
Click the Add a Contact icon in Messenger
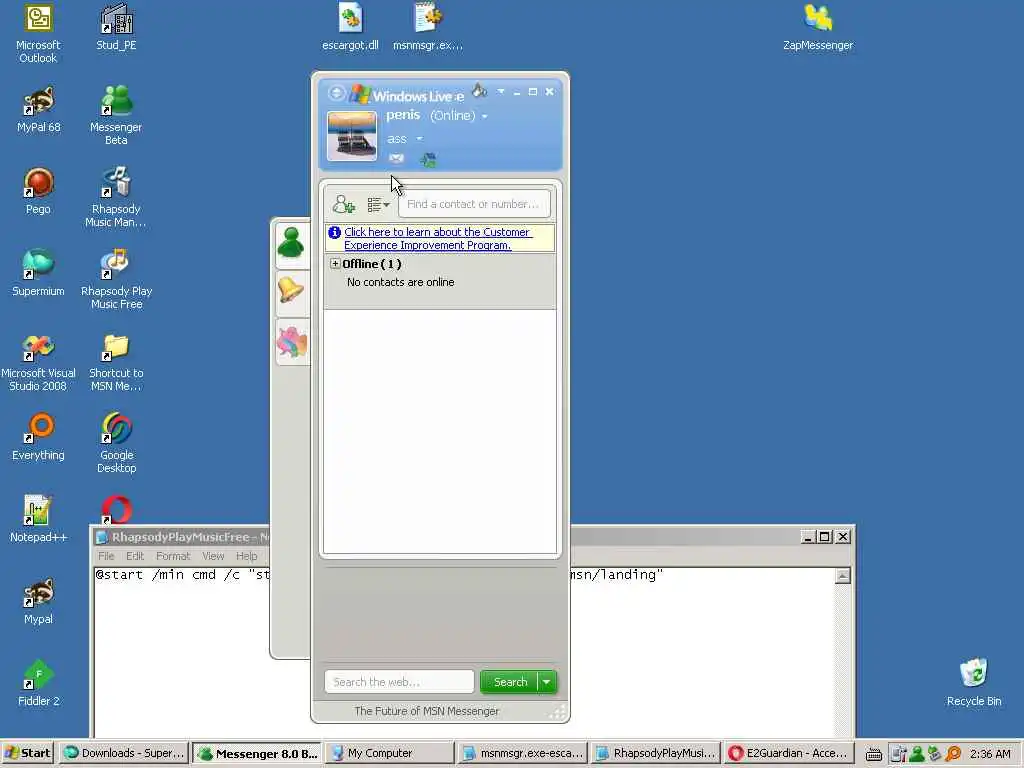click(x=343, y=204)
